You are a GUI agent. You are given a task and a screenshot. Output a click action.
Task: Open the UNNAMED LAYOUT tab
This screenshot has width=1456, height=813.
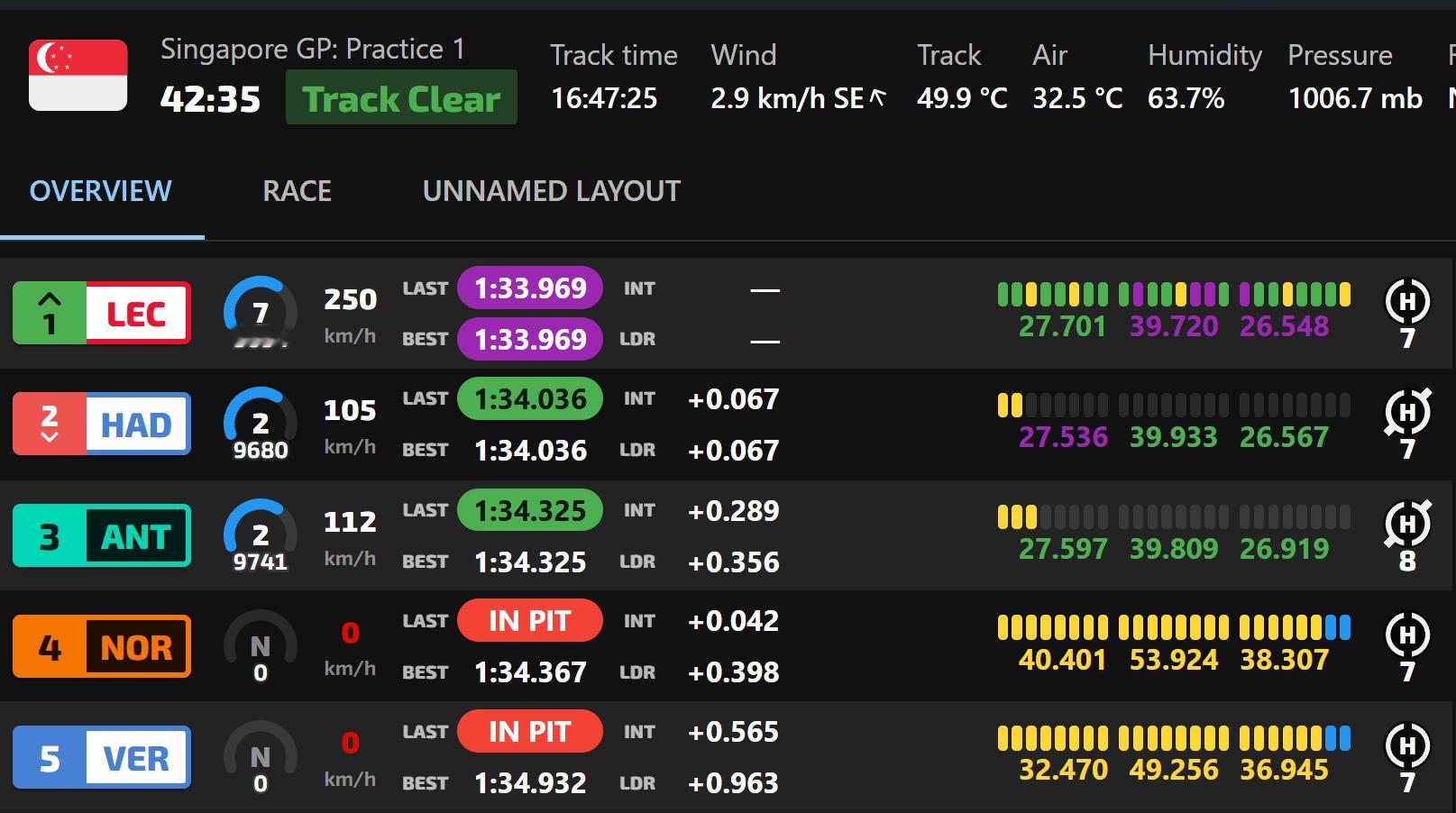coord(552,191)
